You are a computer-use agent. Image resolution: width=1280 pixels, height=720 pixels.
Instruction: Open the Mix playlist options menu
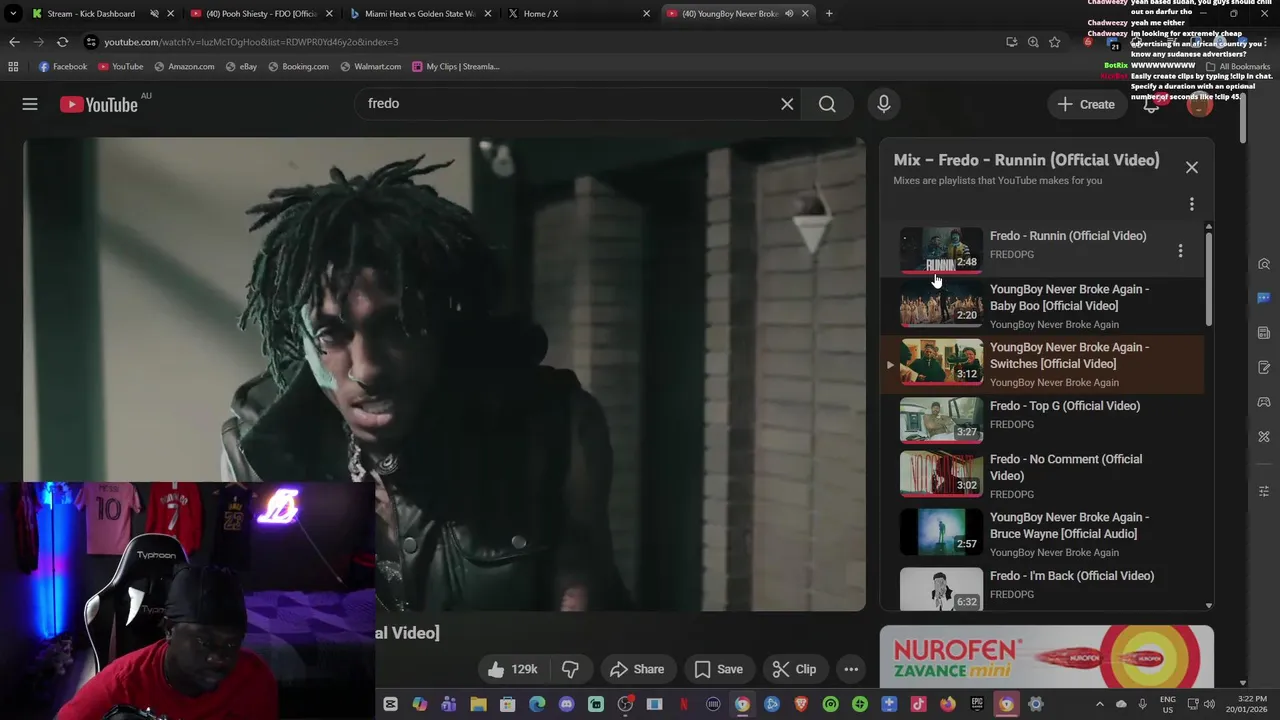pyautogui.click(x=1191, y=204)
